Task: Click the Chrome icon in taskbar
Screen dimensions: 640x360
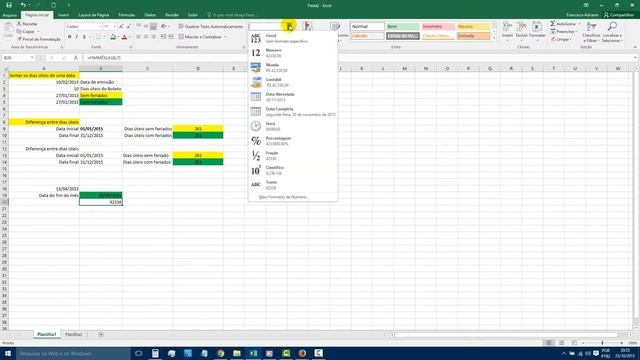Action: click(220, 353)
